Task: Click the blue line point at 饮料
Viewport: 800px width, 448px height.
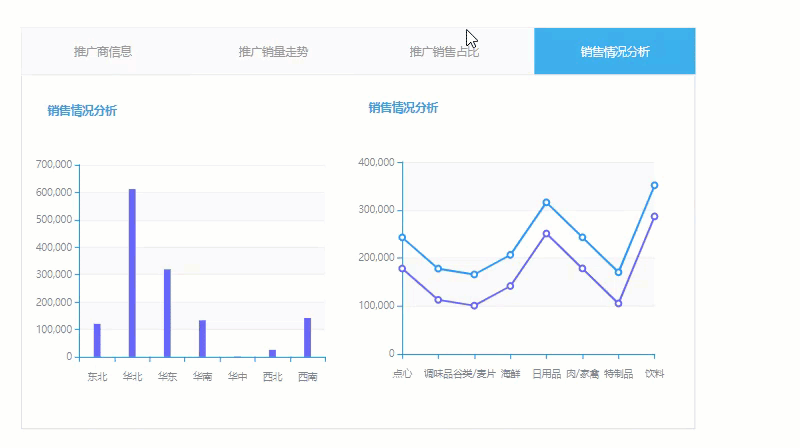Action: [x=655, y=186]
